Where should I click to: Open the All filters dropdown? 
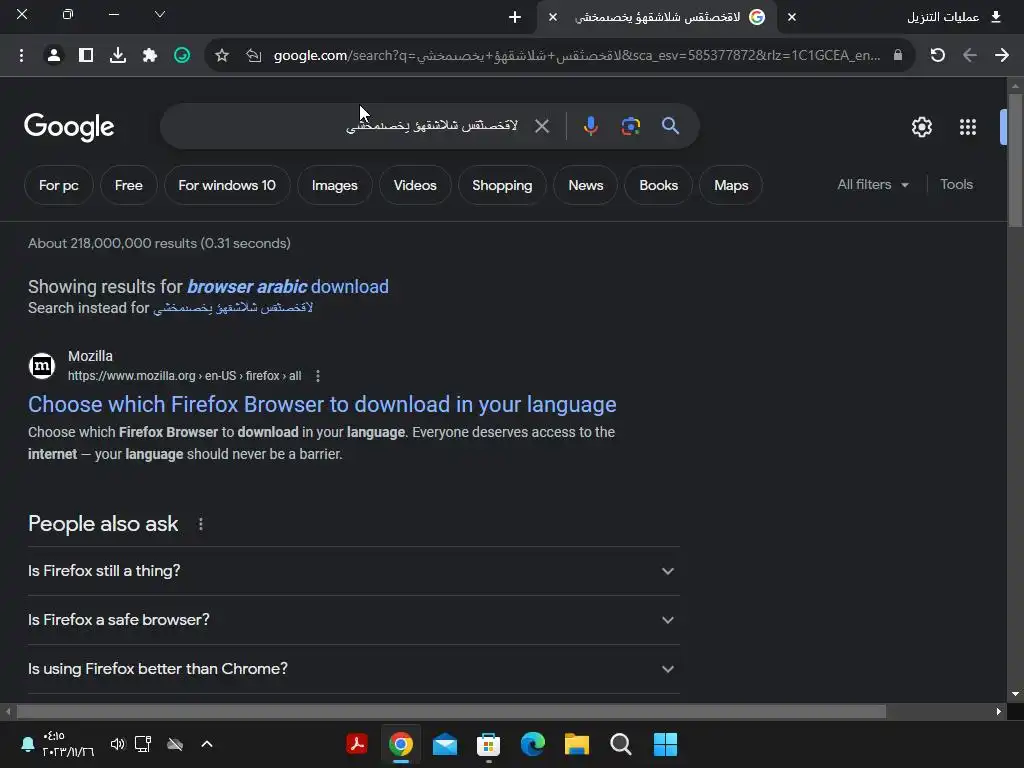[x=873, y=185]
